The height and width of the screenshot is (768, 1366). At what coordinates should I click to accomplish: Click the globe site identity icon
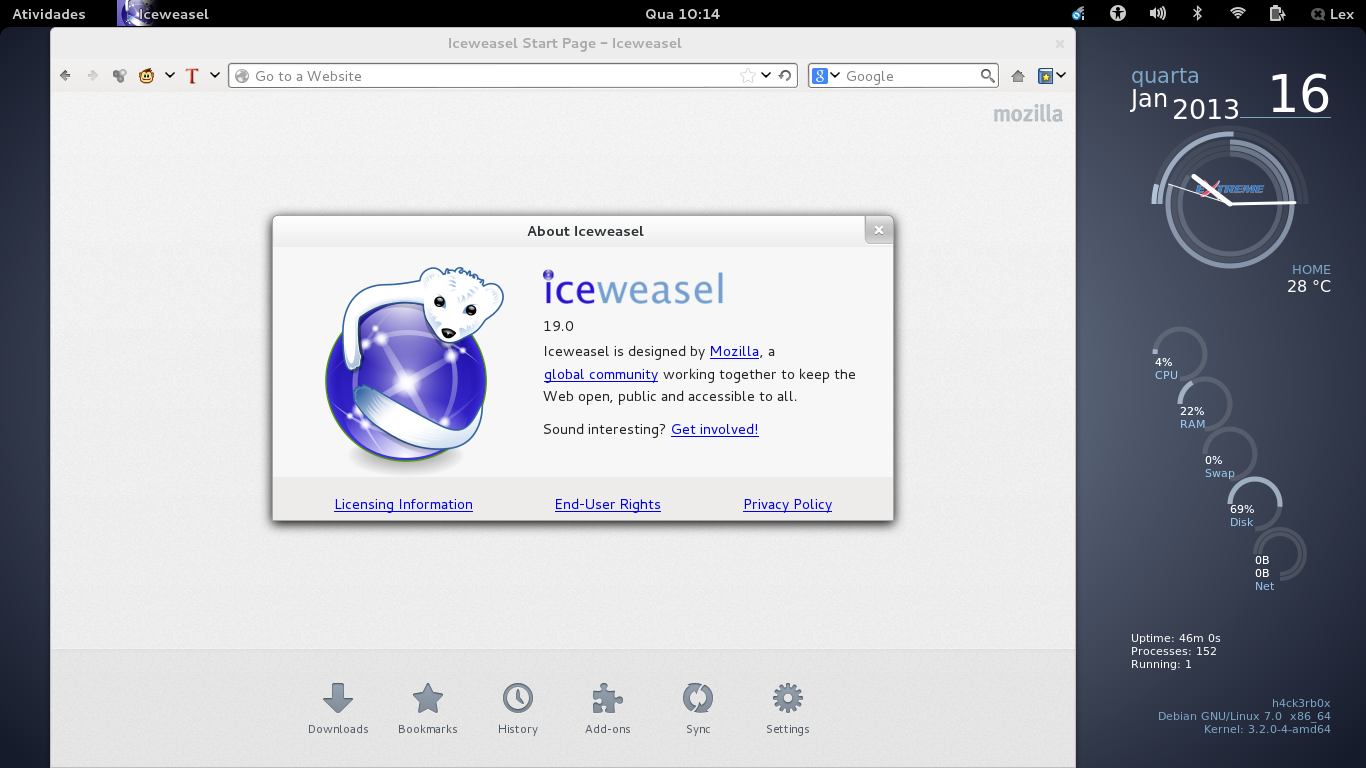pos(241,76)
